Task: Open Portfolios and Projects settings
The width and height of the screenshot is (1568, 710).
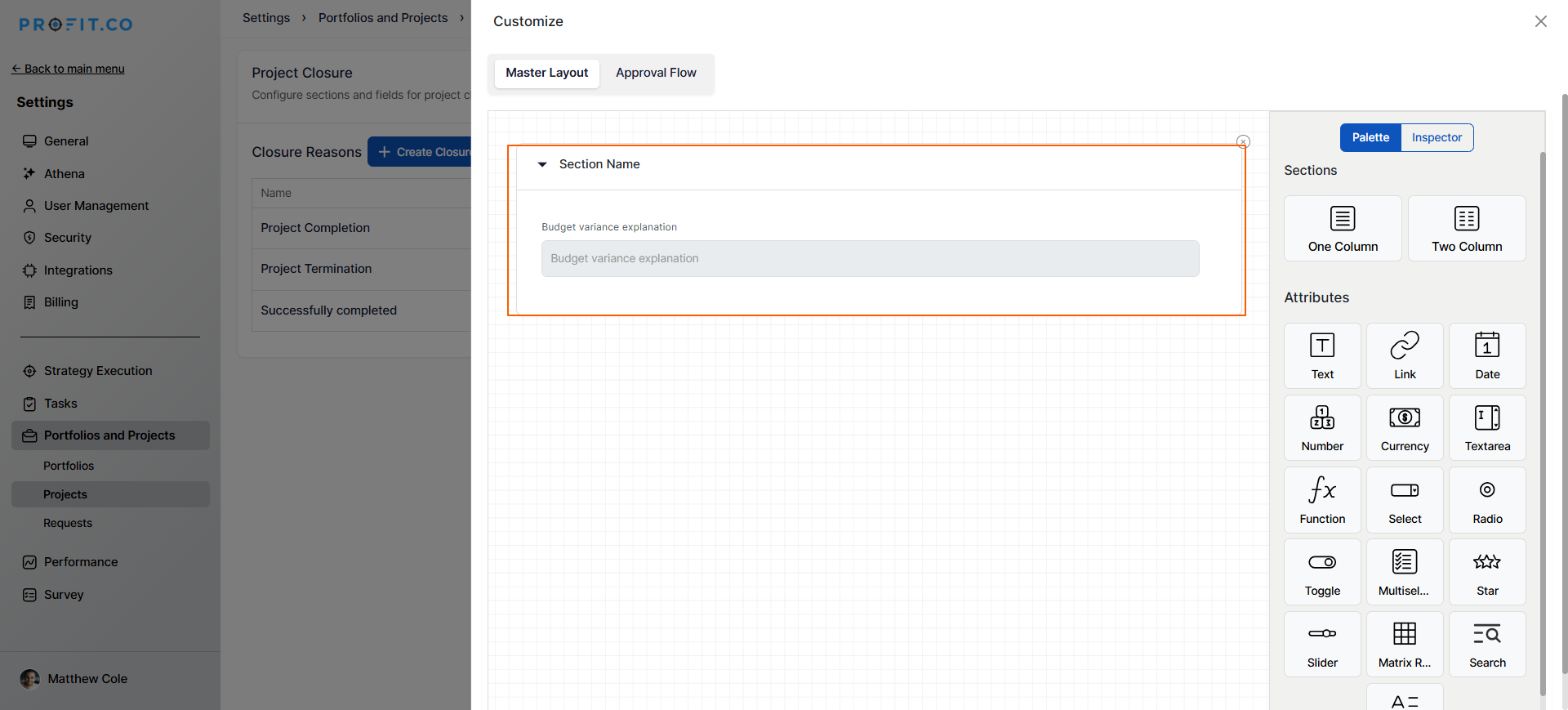Action: pyautogui.click(x=110, y=435)
